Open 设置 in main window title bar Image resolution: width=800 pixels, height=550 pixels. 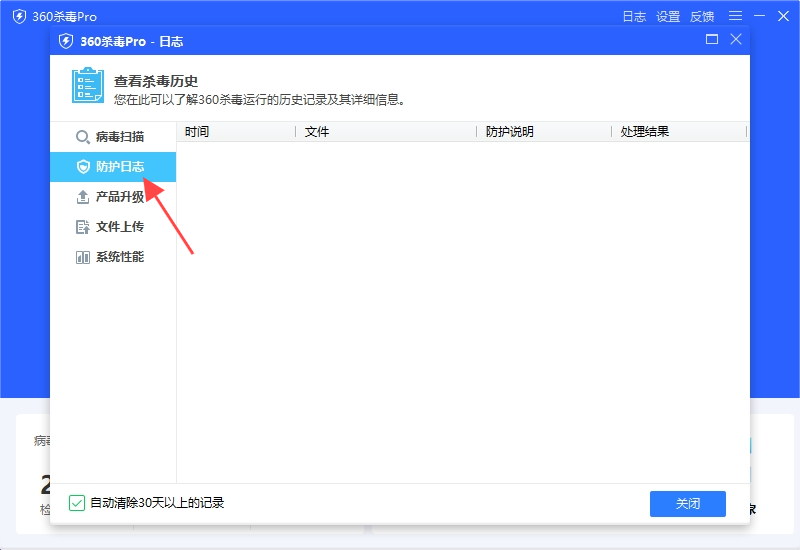(668, 17)
